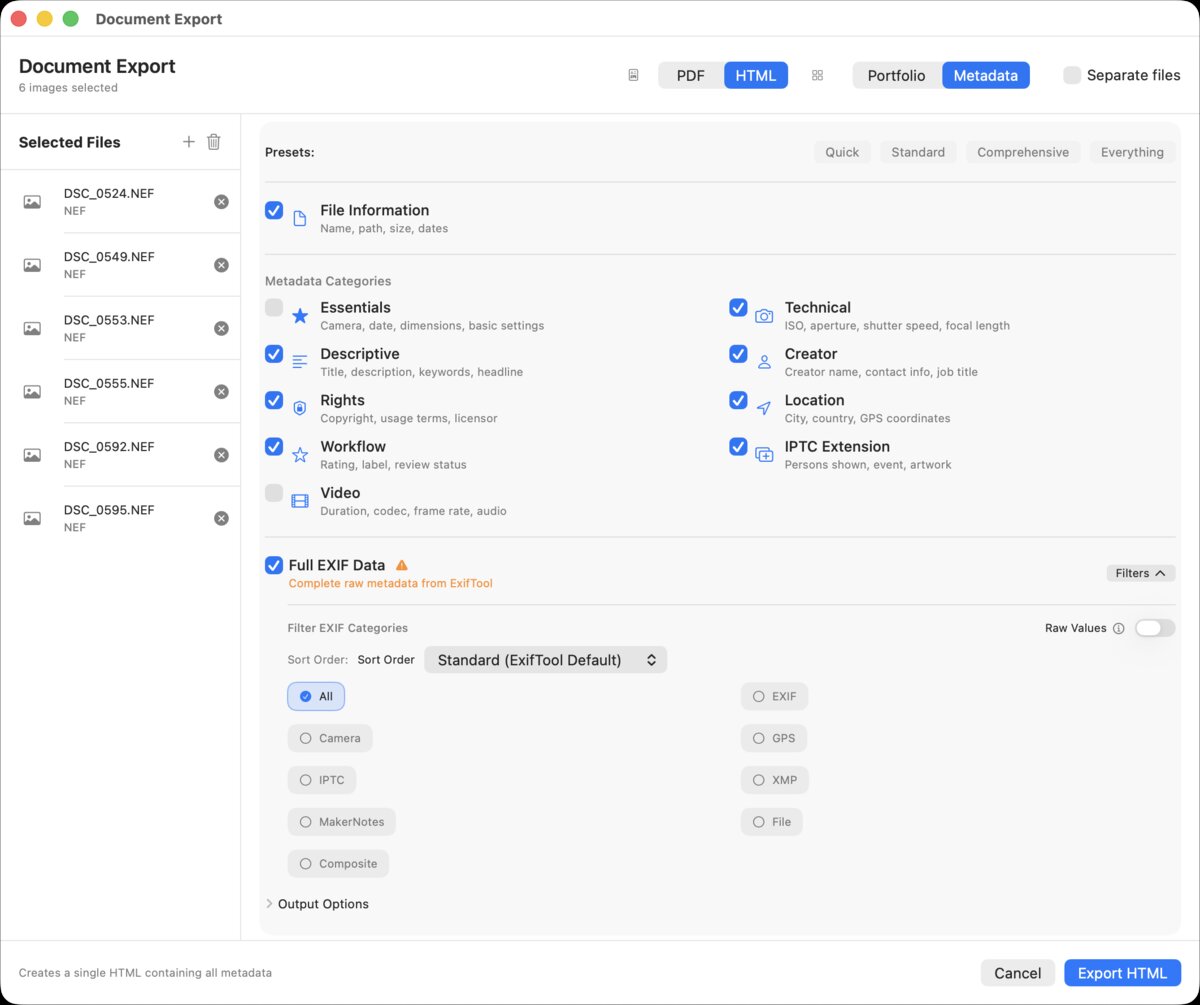Remove DSC_0549.NEF with its X button
1200x1005 pixels.
(221, 264)
